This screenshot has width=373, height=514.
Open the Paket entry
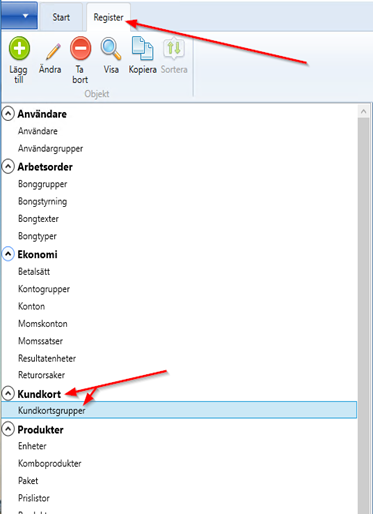click(28, 481)
